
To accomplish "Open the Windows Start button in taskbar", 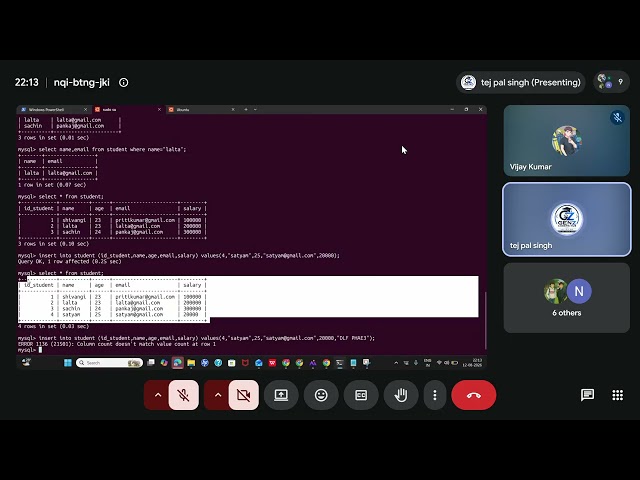I will coord(68,362).
